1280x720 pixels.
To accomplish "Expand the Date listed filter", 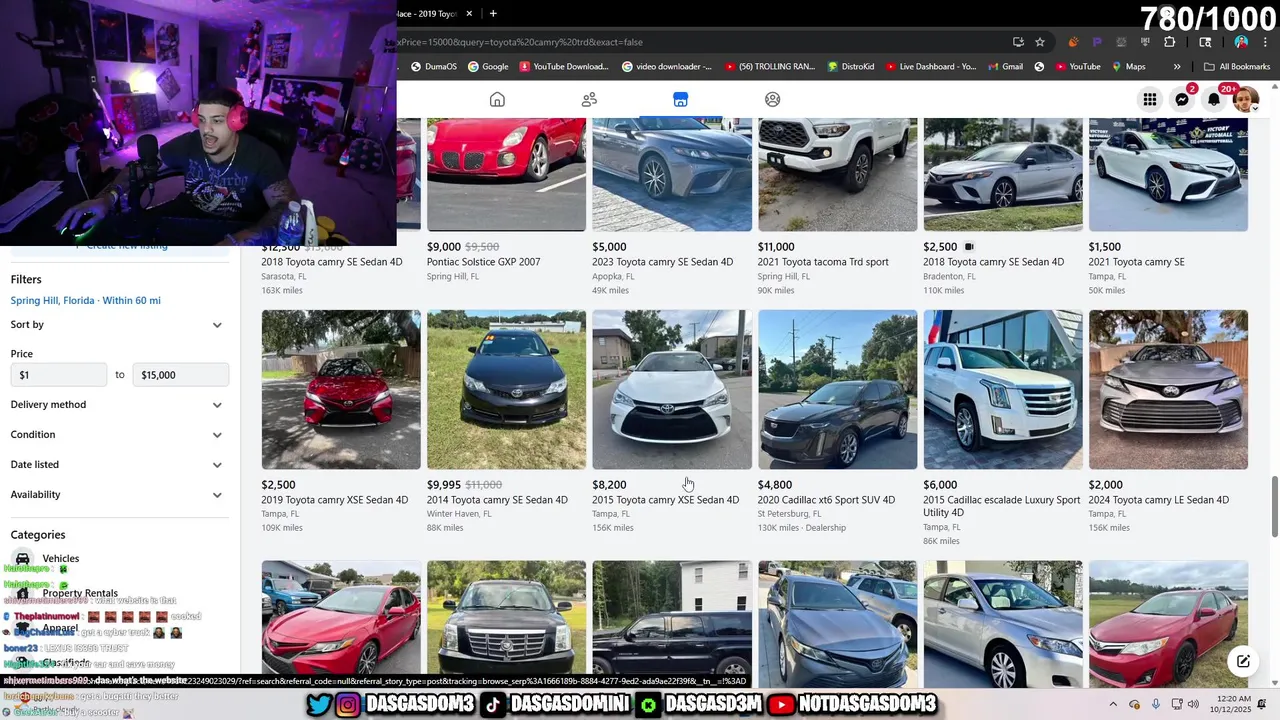I will [119, 465].
